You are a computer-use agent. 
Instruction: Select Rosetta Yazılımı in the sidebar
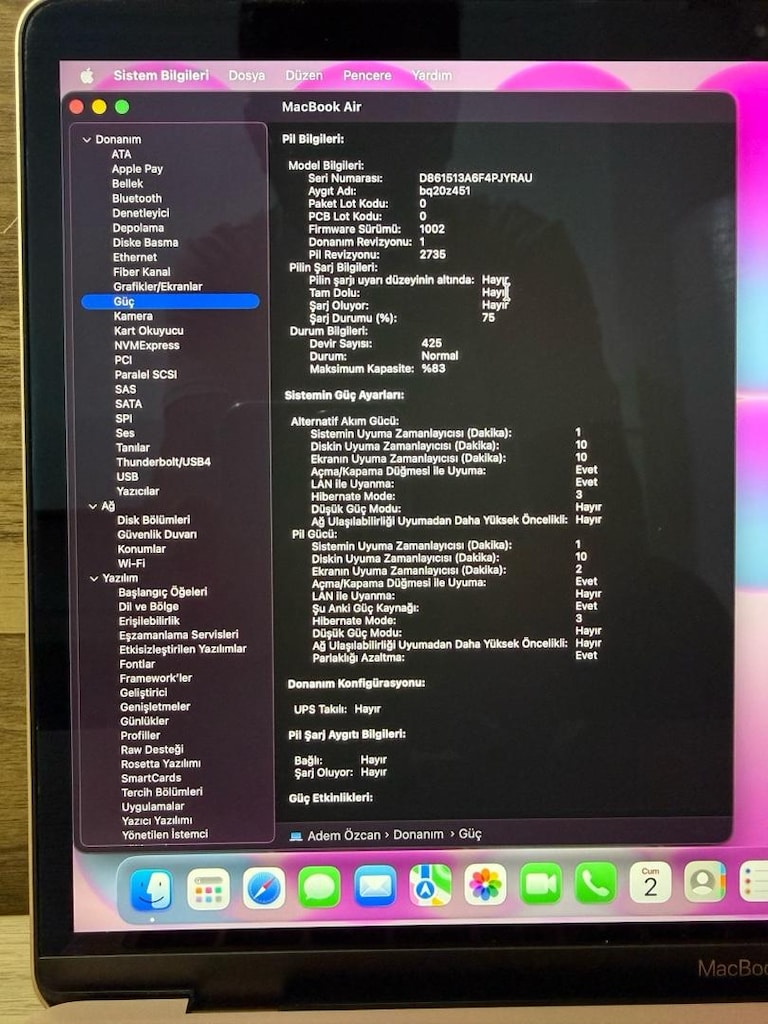[161, 764]
